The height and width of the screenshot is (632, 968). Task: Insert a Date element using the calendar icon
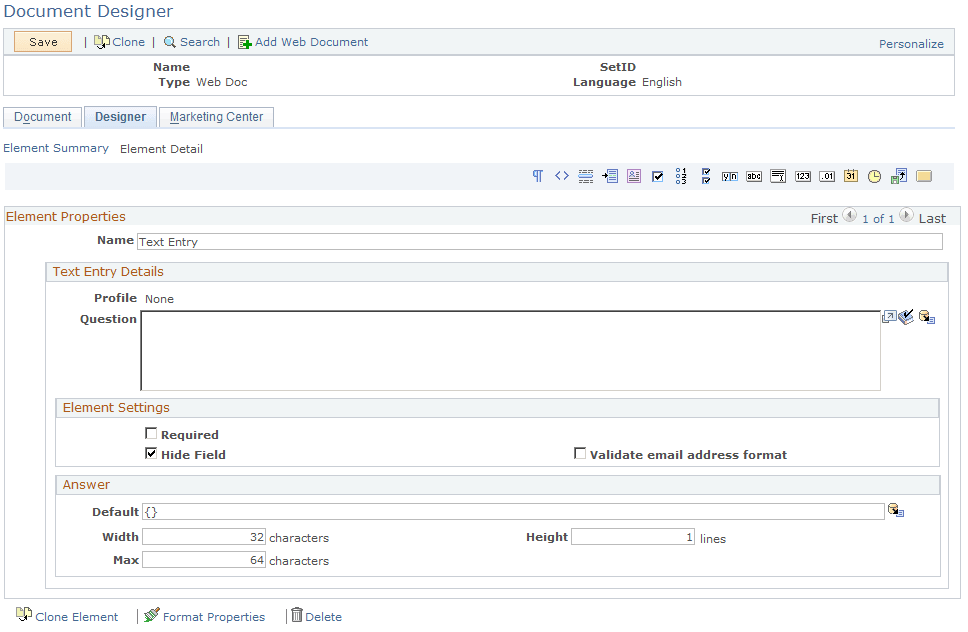pos(850,175)
